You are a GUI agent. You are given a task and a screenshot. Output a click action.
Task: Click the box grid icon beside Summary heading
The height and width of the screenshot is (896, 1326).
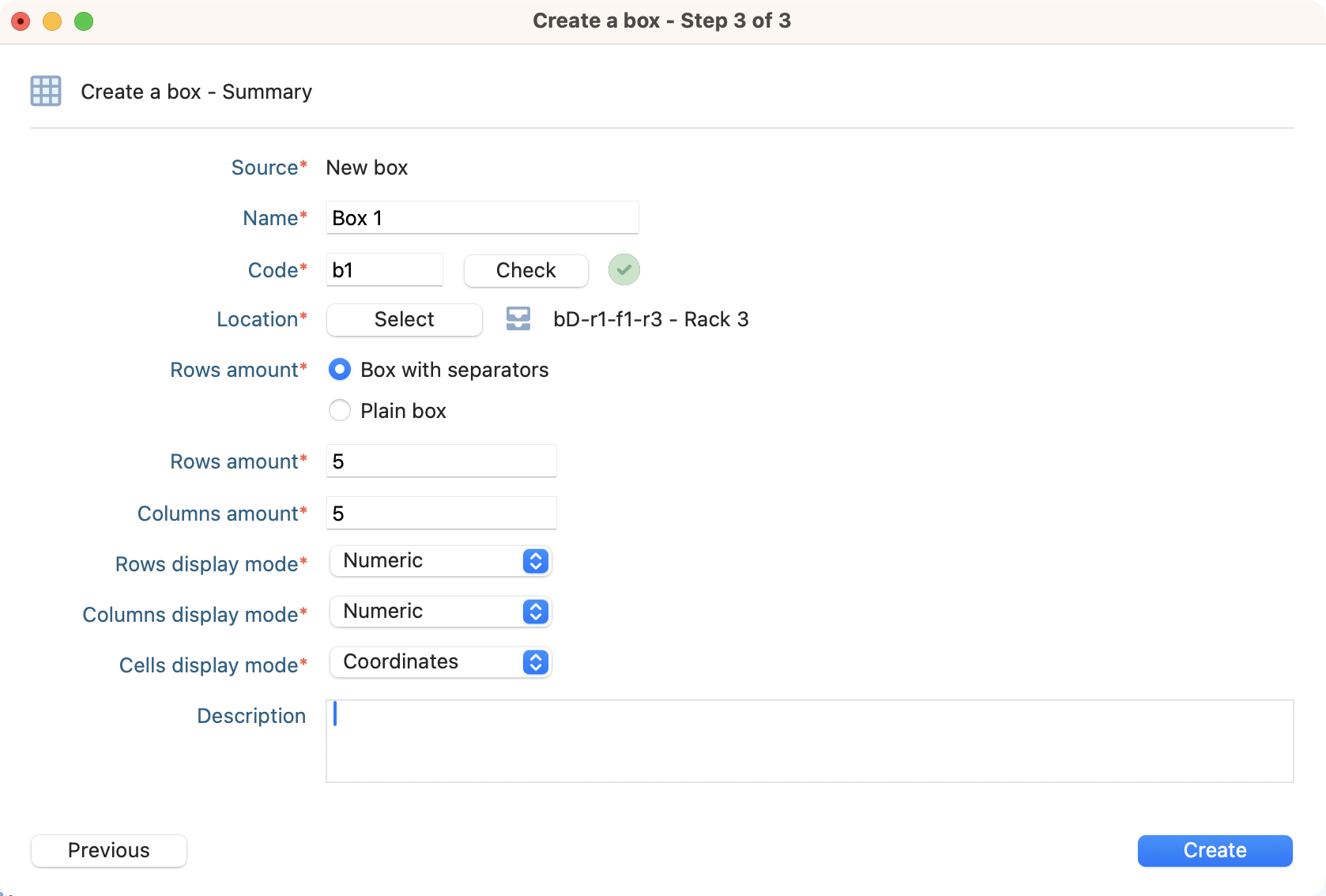[x=46, y=91]
